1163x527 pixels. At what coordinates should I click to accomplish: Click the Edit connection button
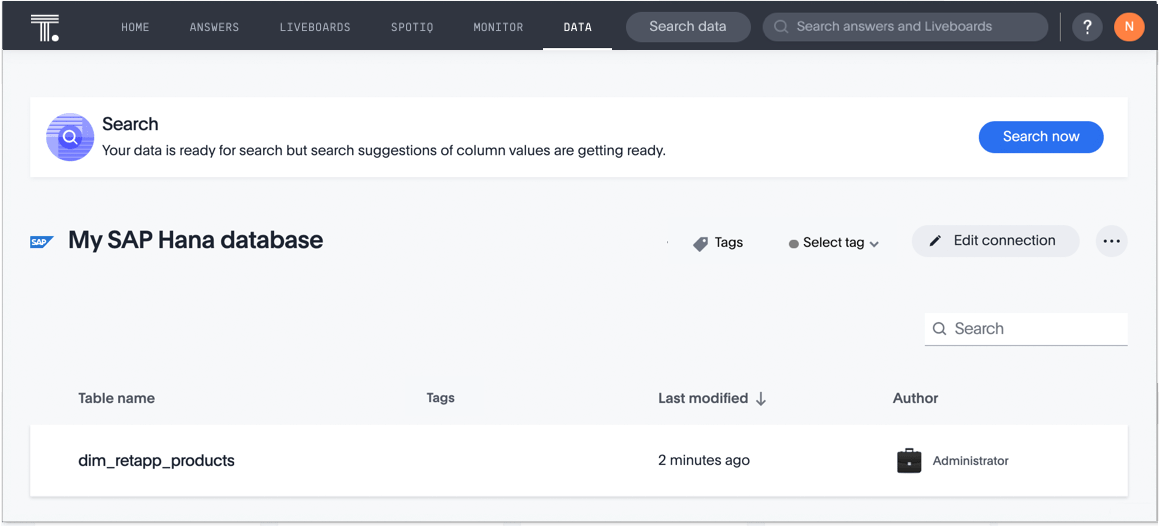click(x=995, y=241)
